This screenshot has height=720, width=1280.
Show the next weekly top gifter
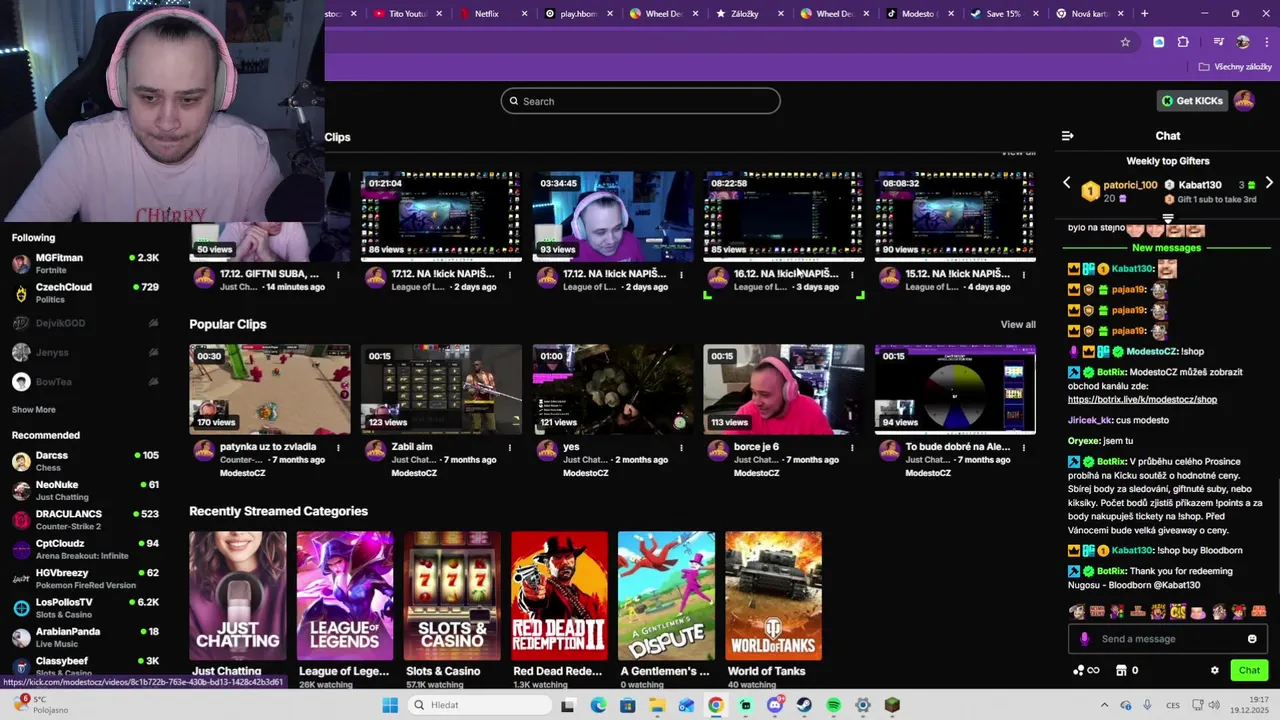tap(1269, 183)
